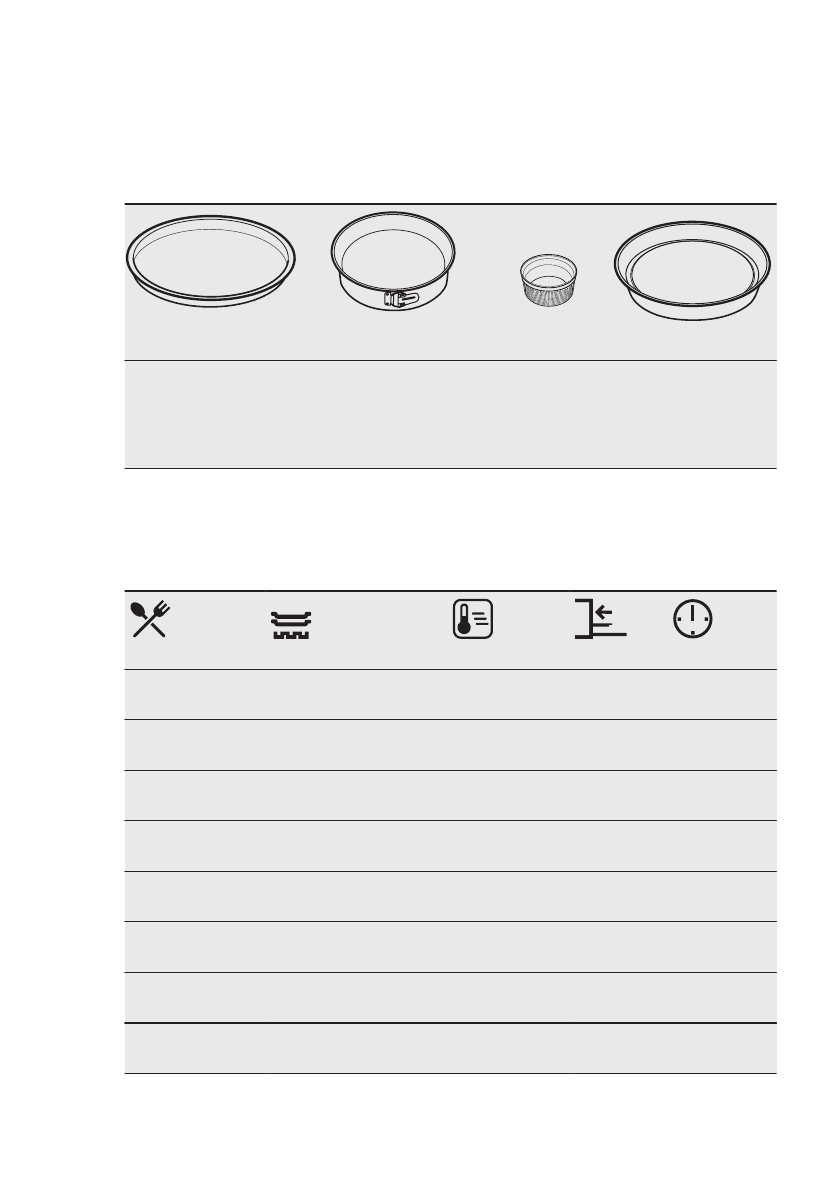Click the sixth empty row of the lower table
This screenshot has width=839, height=1191.
pyautogui.click(x=451, y=947)
